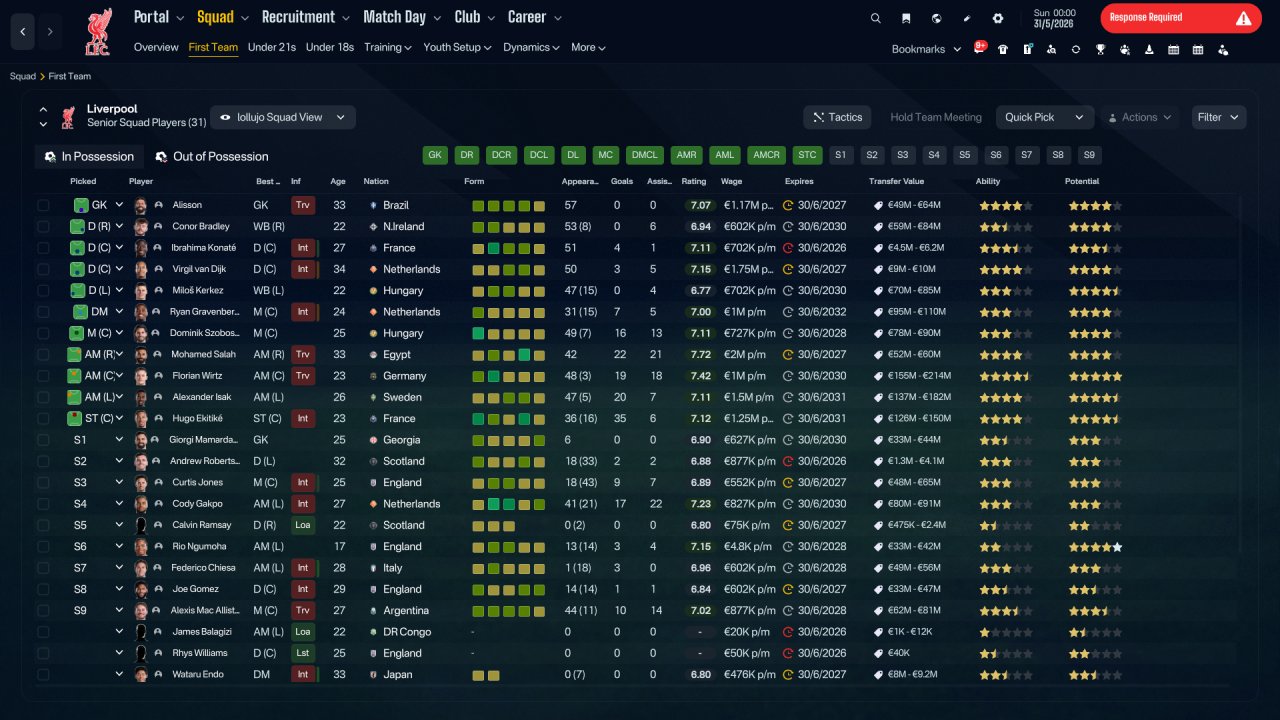This screenshot has width=1280, height=720.
Task: Click the shirt squad shortcut icon
Action: [1003, 49]
